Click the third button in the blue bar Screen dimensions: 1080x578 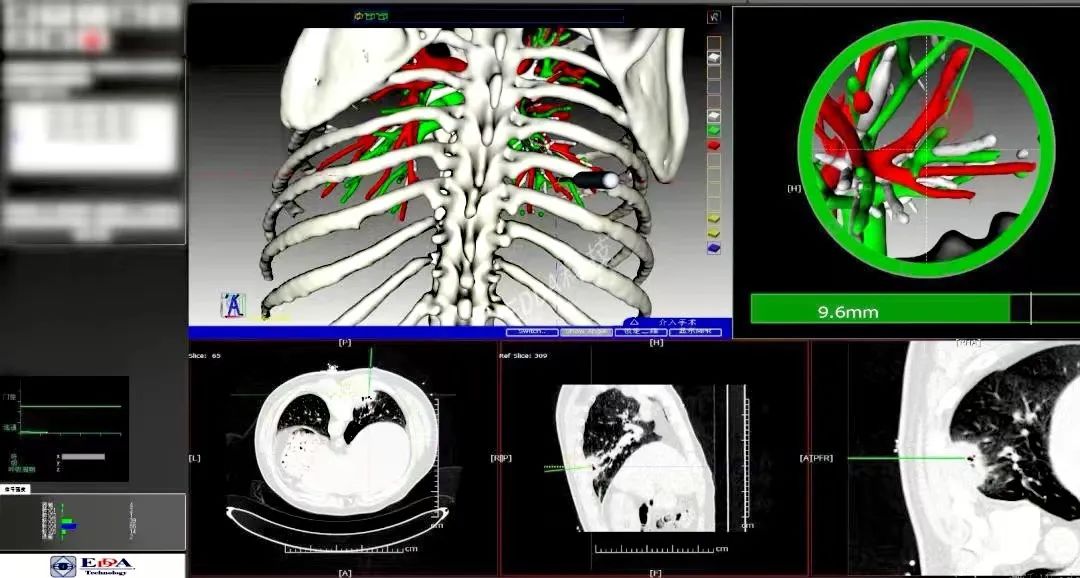click(641, 332)
